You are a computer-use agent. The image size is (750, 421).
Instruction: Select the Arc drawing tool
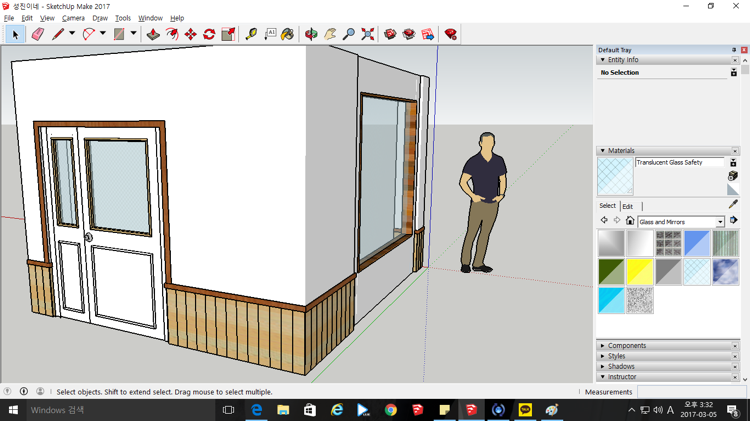[88, 34]
